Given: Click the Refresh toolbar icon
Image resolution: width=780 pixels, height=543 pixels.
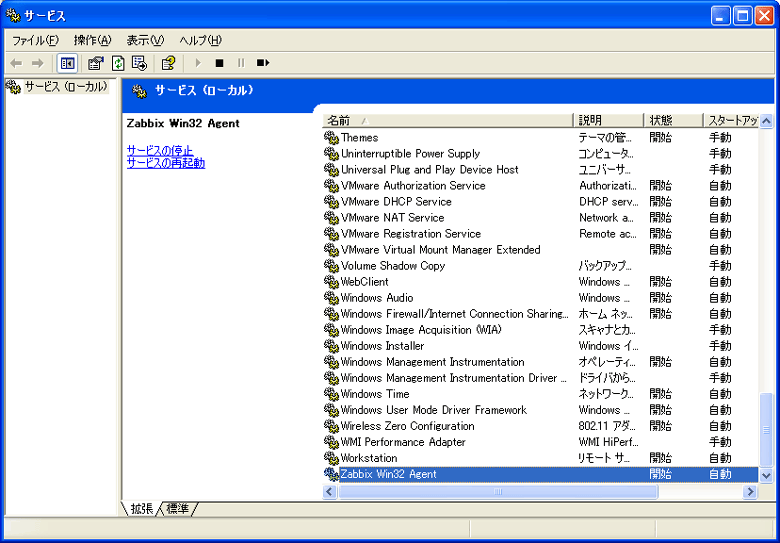Looking at the screenshot, I should (x=118, y=63).
